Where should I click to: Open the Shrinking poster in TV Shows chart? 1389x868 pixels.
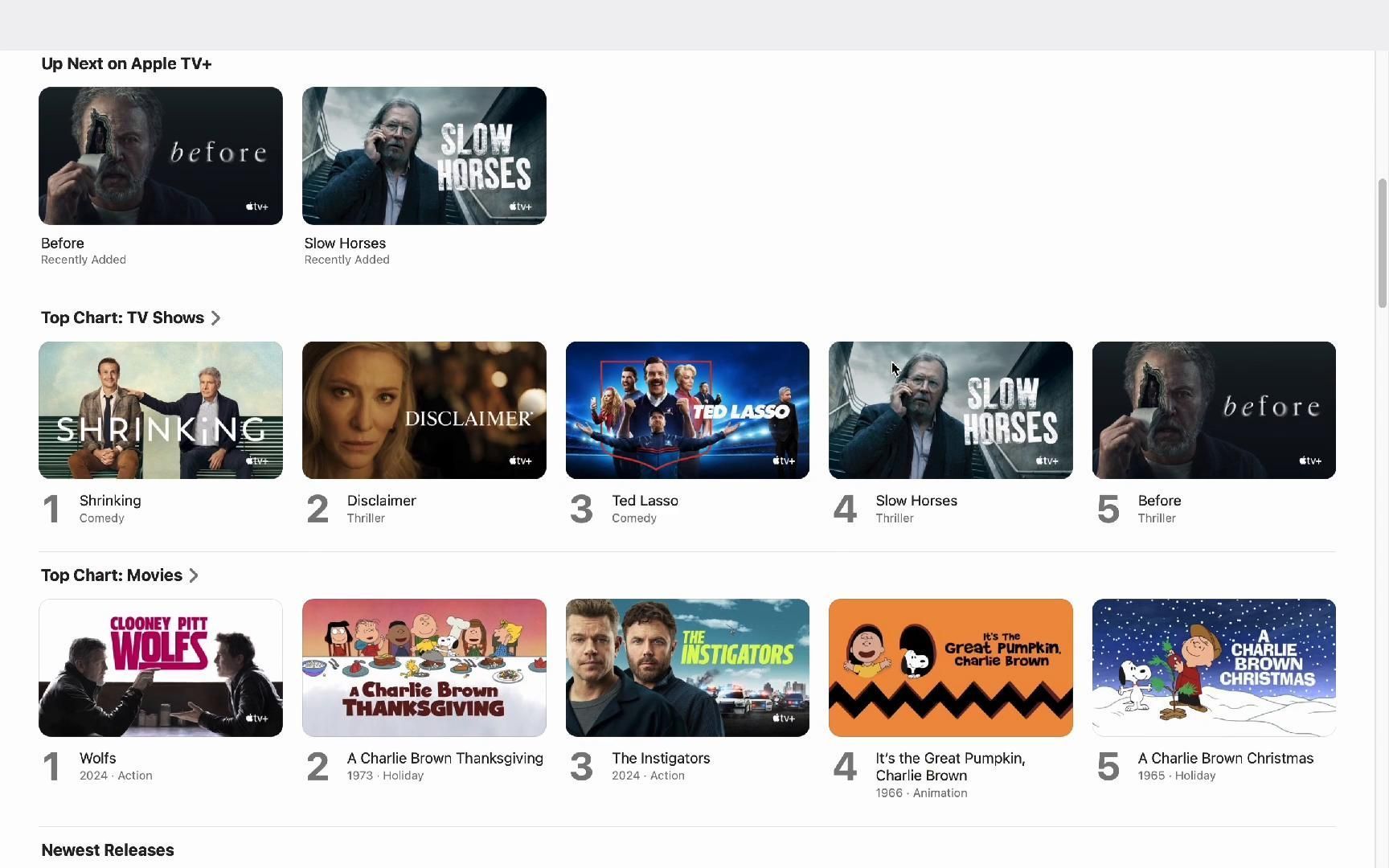pos(161,410)
